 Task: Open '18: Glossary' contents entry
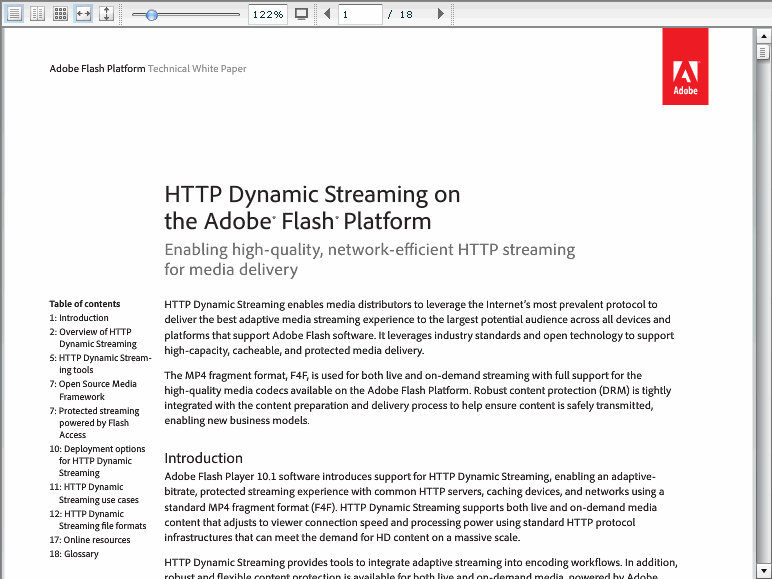click(74, 554)
